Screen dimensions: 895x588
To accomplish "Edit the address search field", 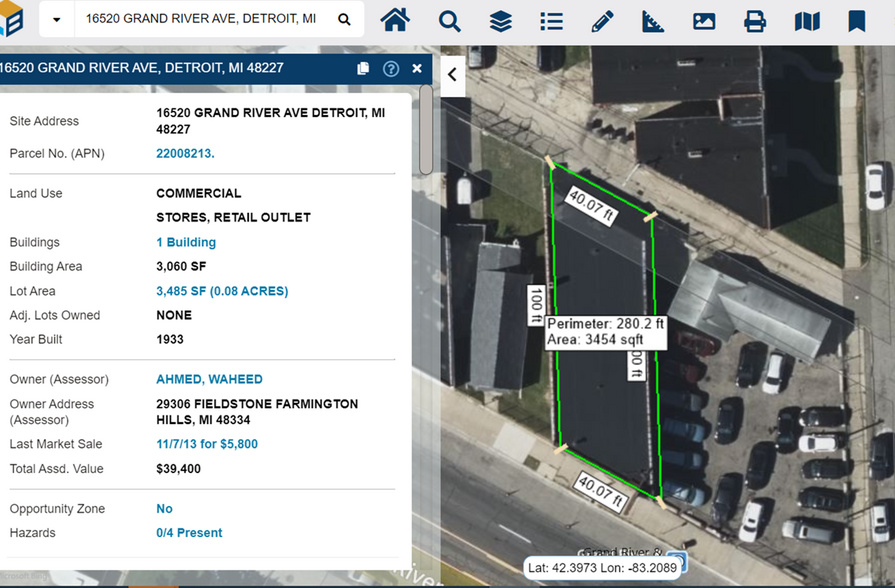I will point(201,19).
